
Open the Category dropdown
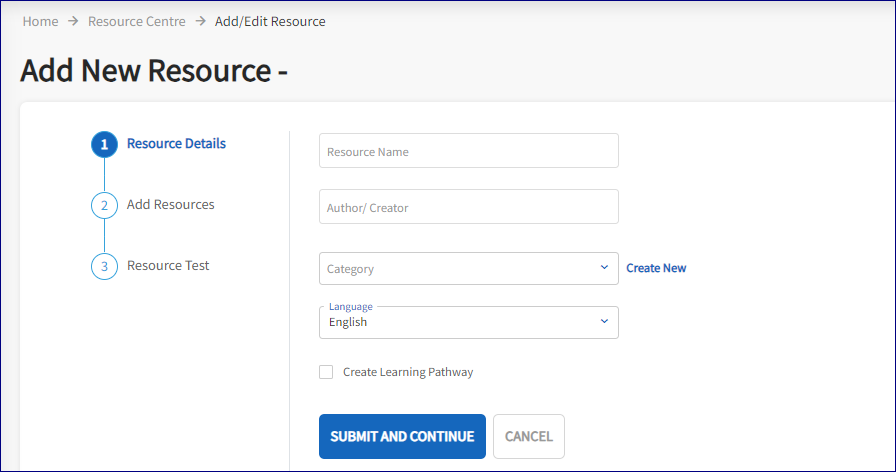pos(469,269)
